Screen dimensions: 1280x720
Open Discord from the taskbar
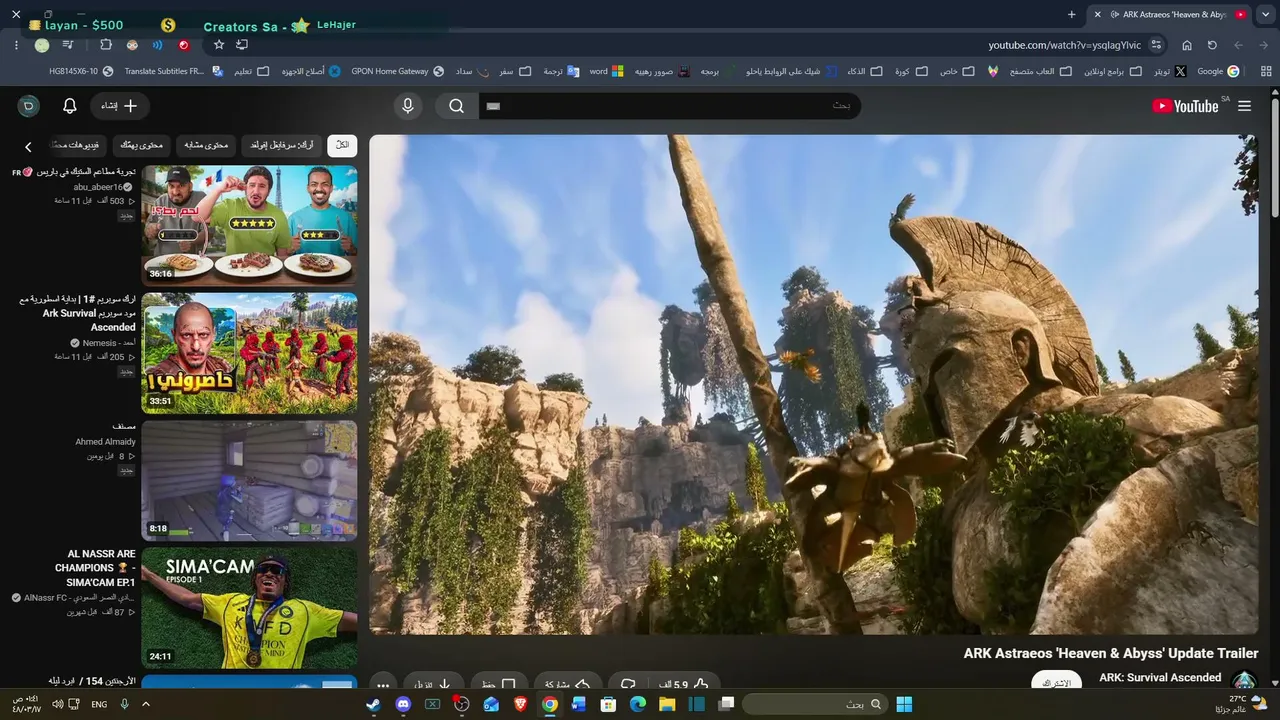(403, 704)
